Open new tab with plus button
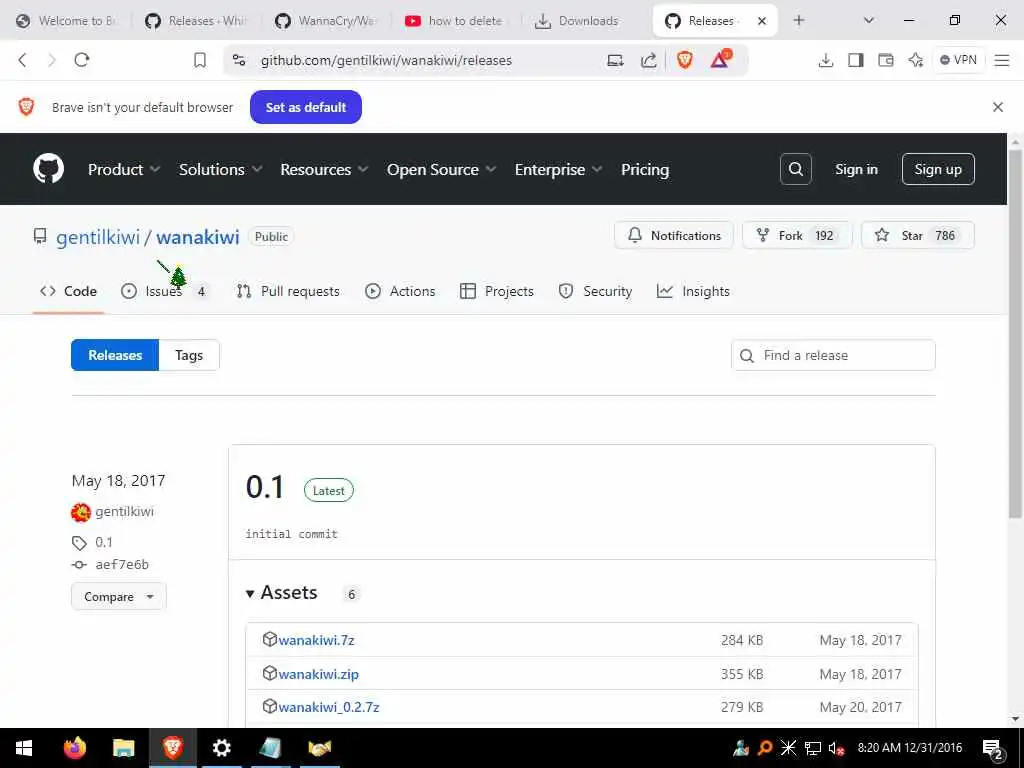Viewport: 1024px width, 768px height. 799,20
